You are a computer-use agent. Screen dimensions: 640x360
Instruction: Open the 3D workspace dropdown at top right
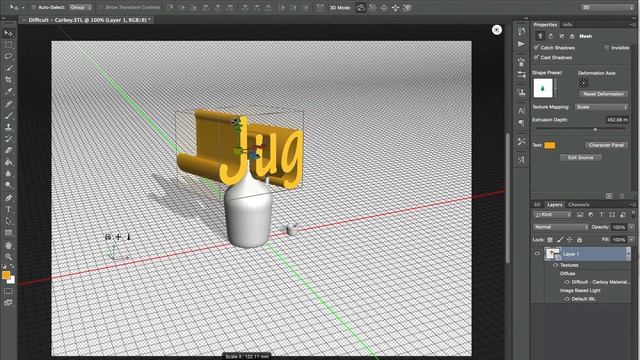click(x=607, y=7)
